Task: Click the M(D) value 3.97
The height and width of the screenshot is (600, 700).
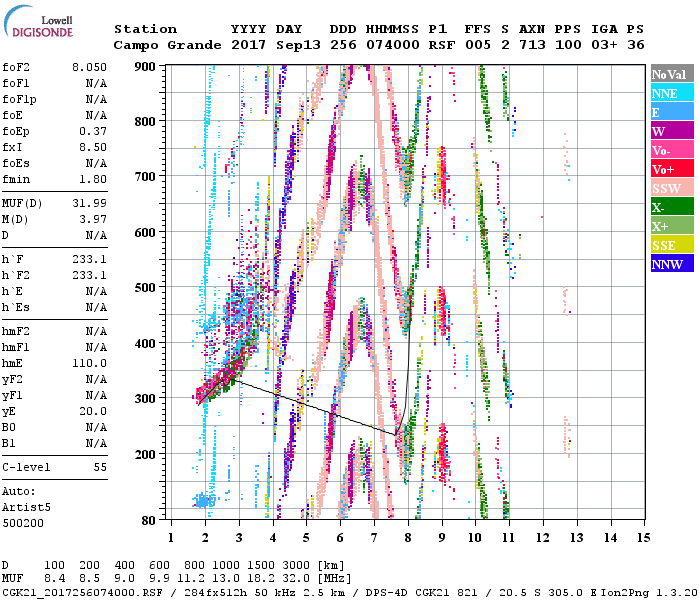Action: [93, 219]
